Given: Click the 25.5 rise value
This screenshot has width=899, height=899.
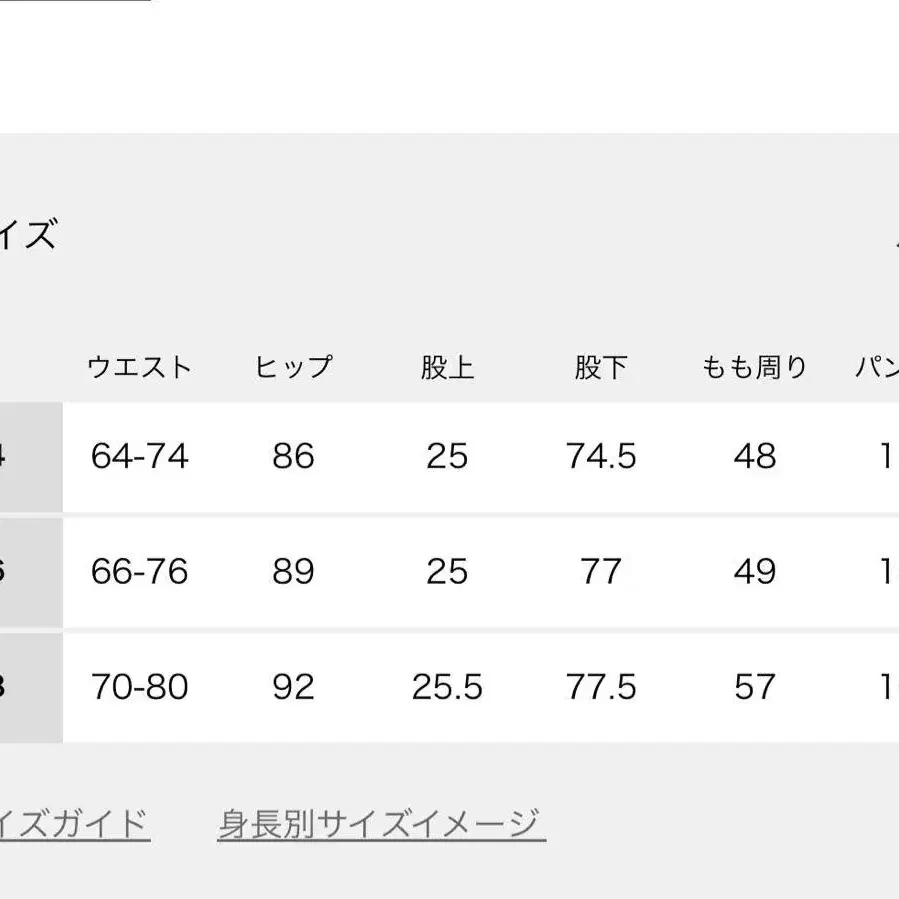Looking at the screenshot, I should 447,687.
